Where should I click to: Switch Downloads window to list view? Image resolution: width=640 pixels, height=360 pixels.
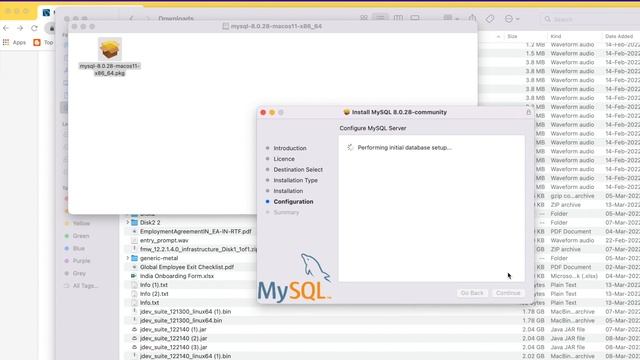[x=380, y=18]
